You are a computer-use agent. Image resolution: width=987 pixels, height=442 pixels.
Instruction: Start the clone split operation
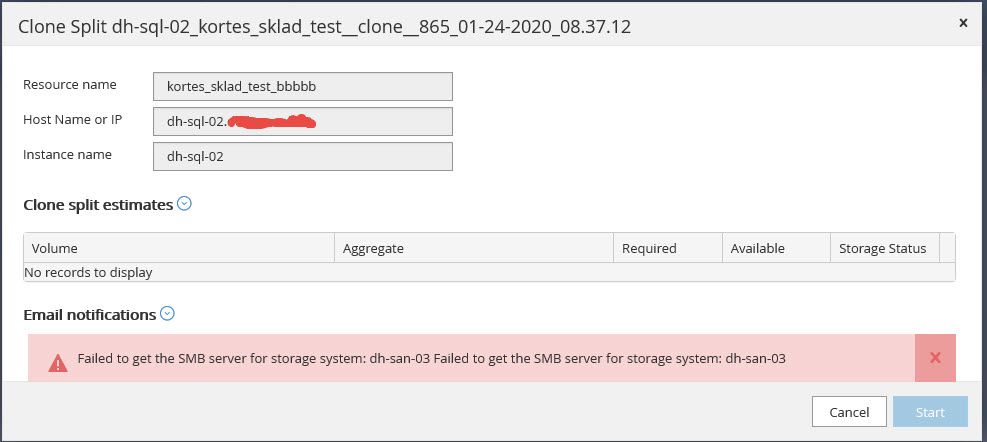[x=930, y=412]
